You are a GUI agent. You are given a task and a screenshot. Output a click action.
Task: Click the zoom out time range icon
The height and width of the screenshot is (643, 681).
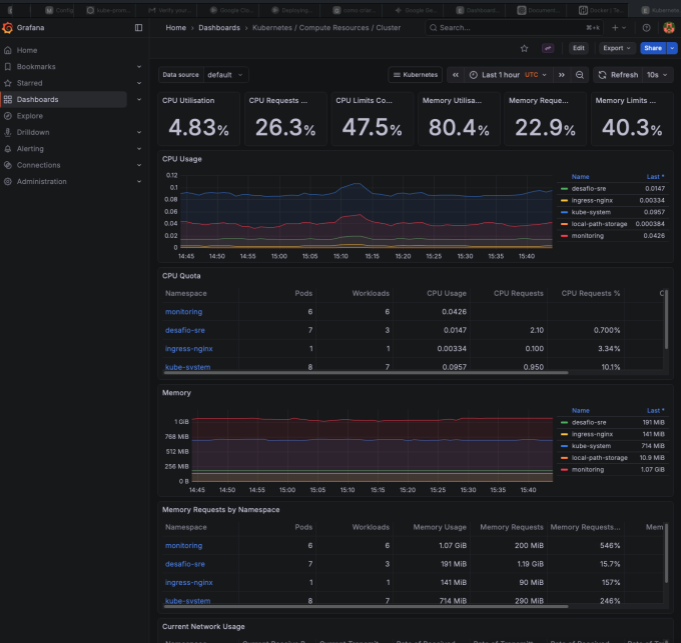tap(580, 75)
